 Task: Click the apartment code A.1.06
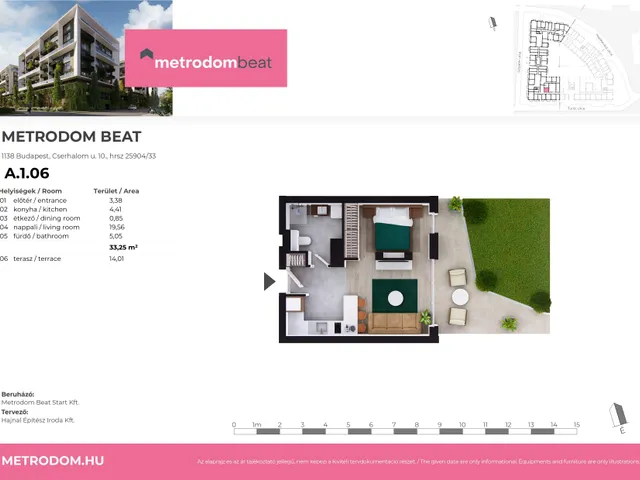[x=27, y=173]
